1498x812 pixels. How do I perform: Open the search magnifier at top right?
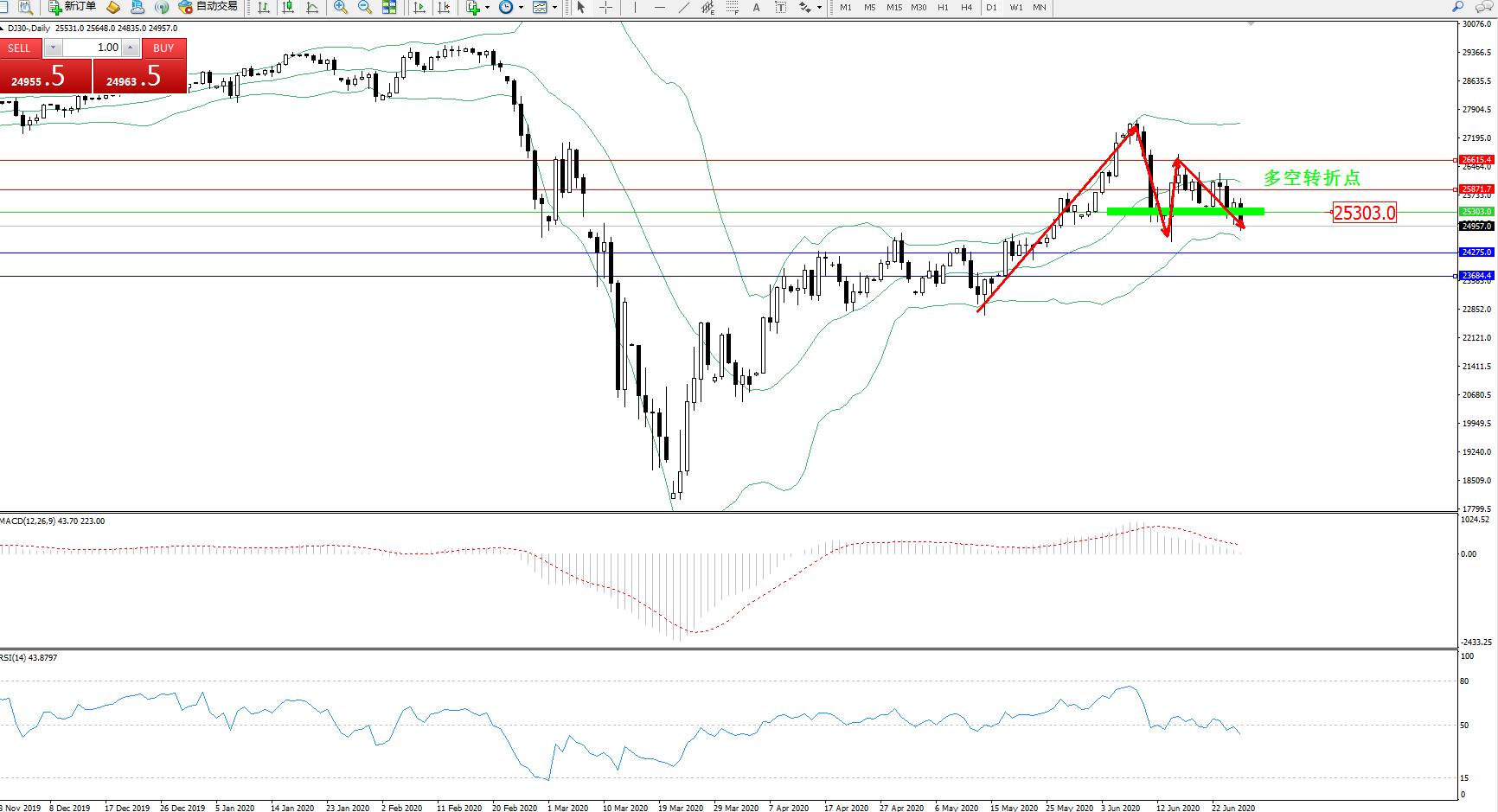1458,7
